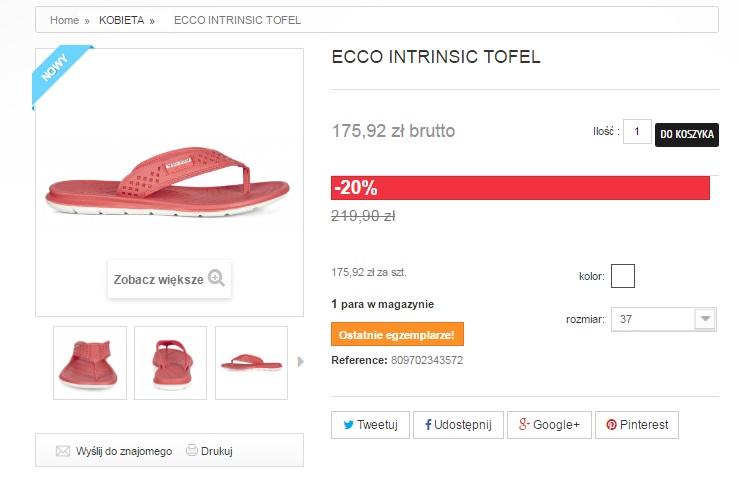View the sandal side-view thumbnail
Image resolution: width=739 pixels, height=477 pixels.
[x=251, y=362]
